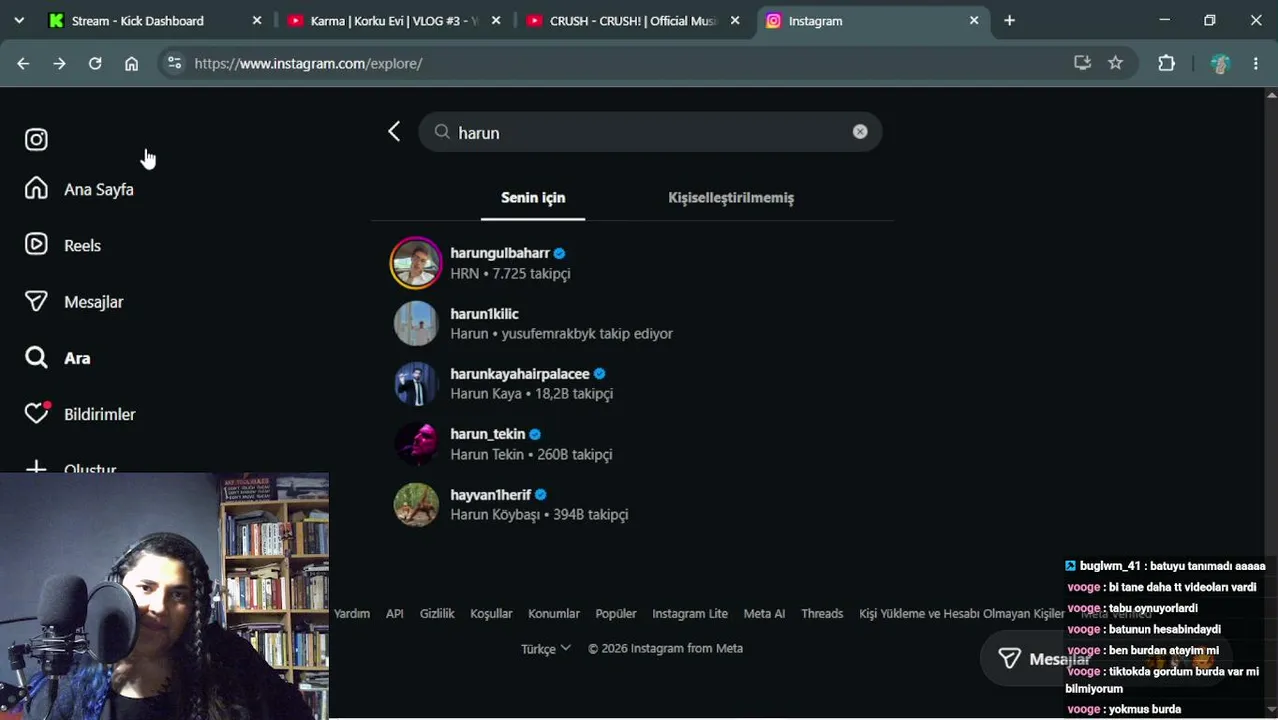Viewport: 1278px width, 720px height.
Task: Clear the harun search text
Action: 860,131
